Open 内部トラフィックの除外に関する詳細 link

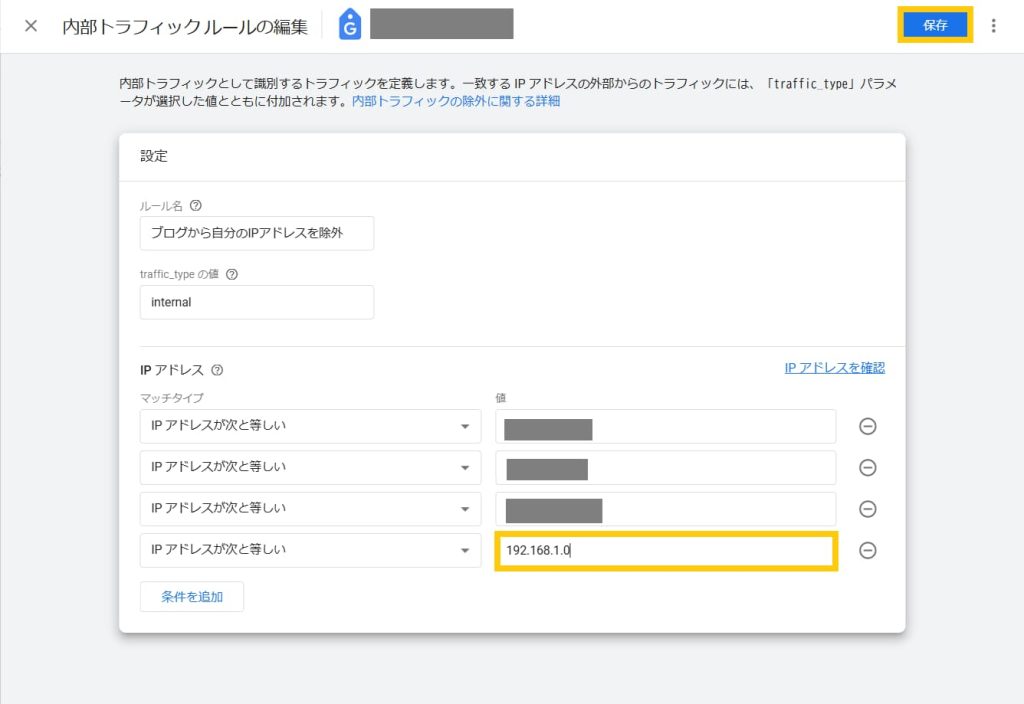455,102
